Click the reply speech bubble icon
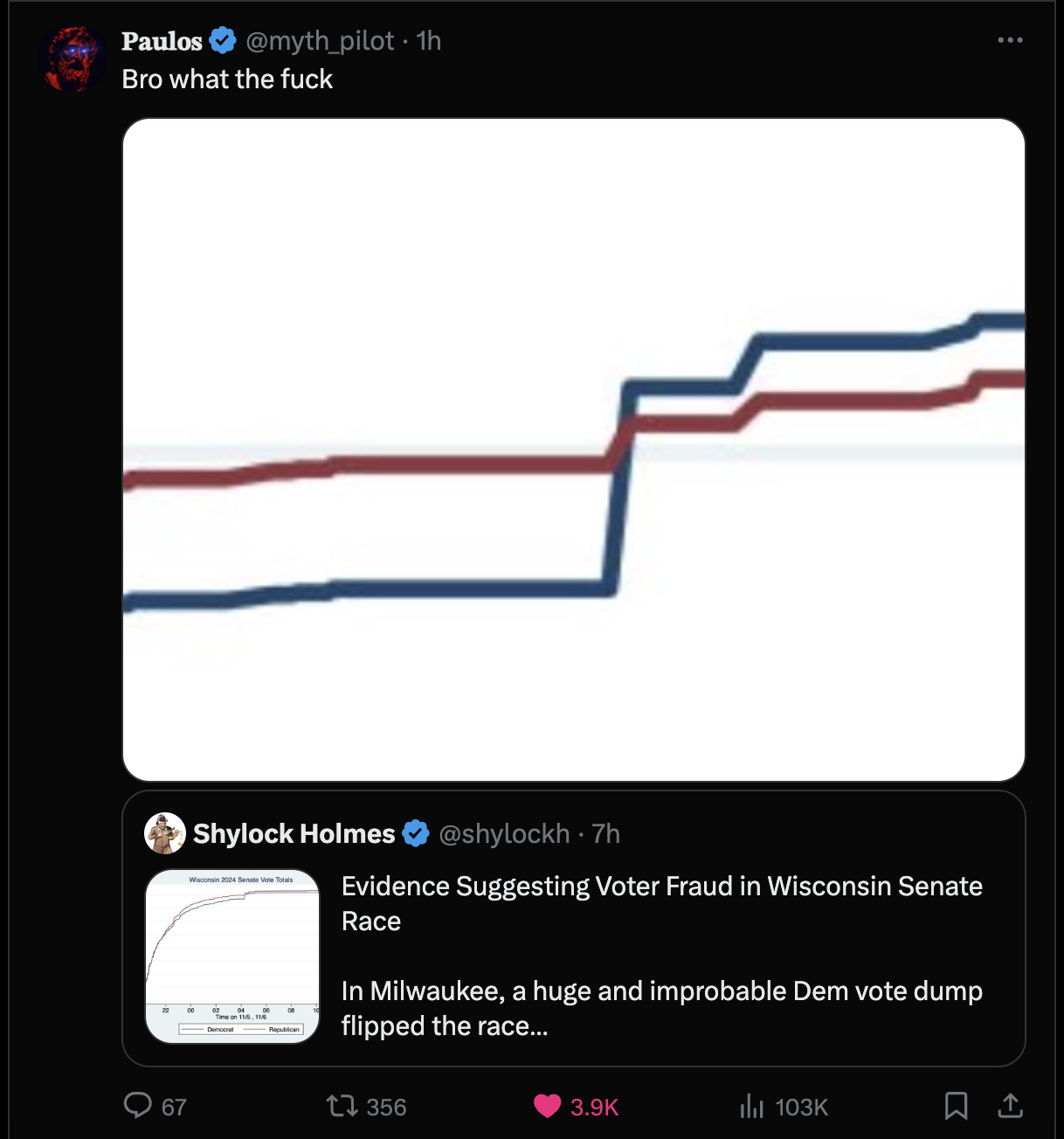The image size is (1064, 1139). pyautogui.click(x=138, y=1106)
